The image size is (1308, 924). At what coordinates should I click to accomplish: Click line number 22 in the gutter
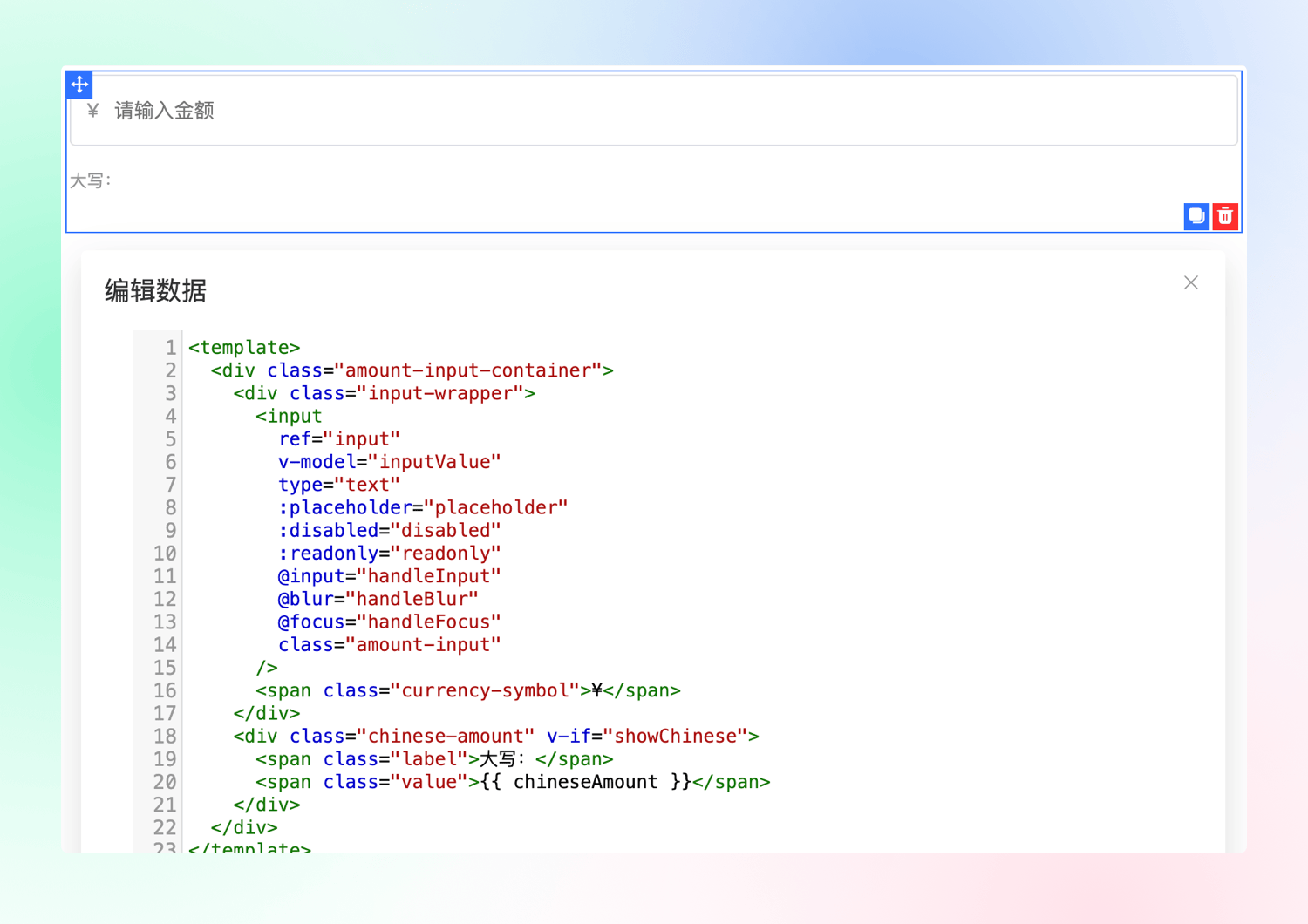click(x=165, y=827)
